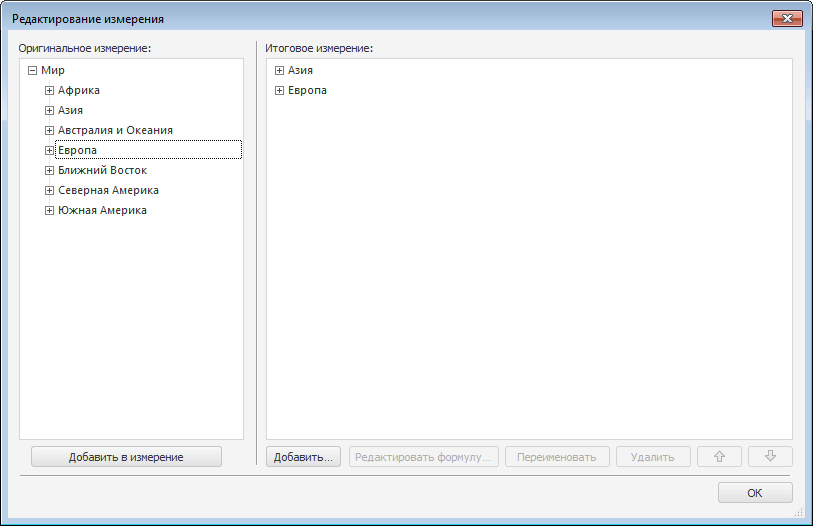Select Европа in the resulting dimension list
This screenshot has width=813, height=526.
tap(307, 90)
